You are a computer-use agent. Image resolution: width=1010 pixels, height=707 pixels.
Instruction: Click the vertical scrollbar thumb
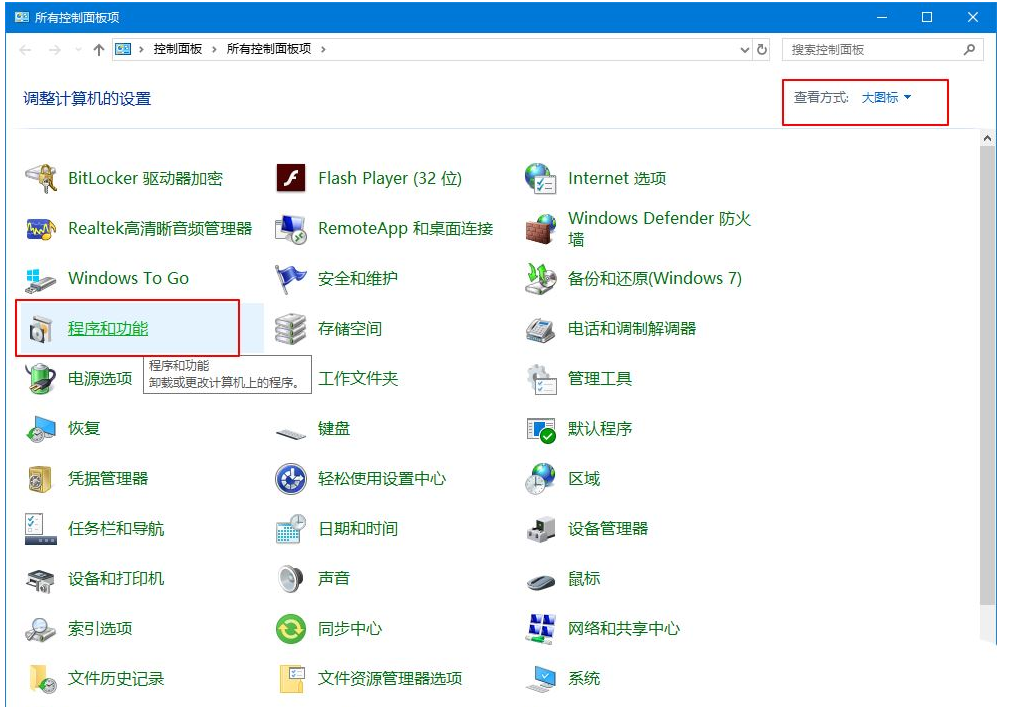click(x=987, y=375)
